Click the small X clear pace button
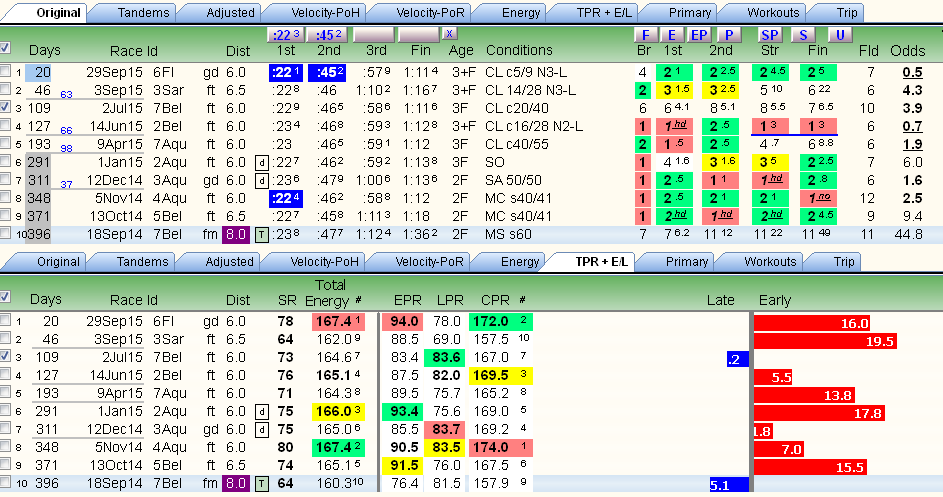Image resolution: width=943 pixels, height=497 pixels. click(x=450, y=34)
